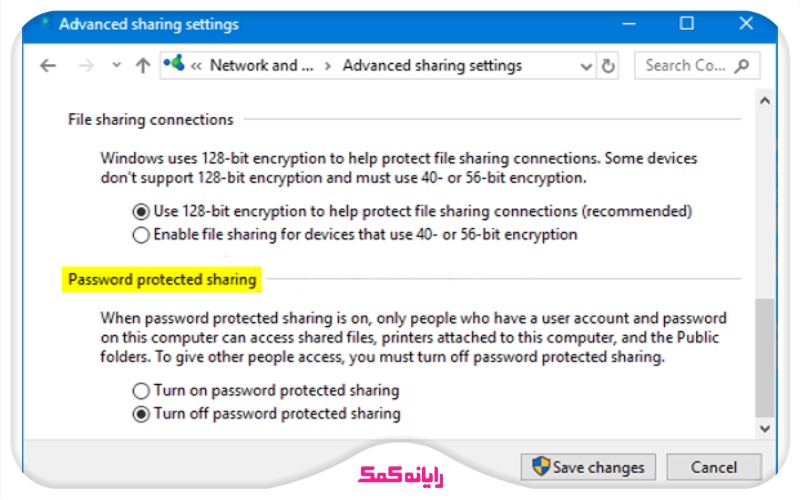800x500 pixels.
Task: Expand hidden breadcrumb path chevrons
Action: (x=197, y=66)
